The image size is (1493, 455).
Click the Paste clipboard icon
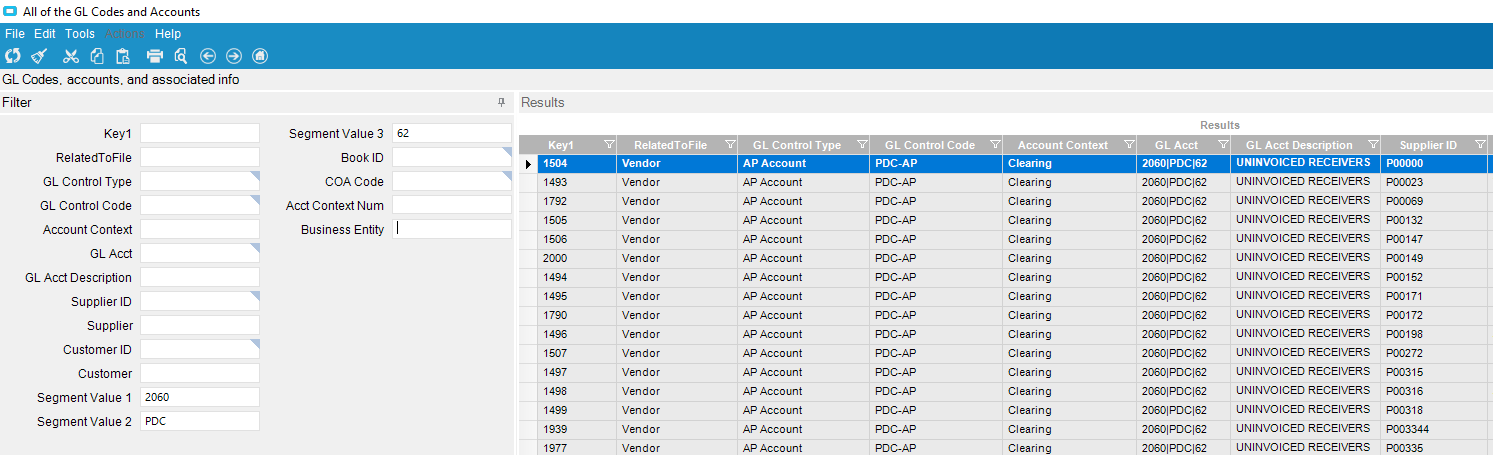coord(123,56)
